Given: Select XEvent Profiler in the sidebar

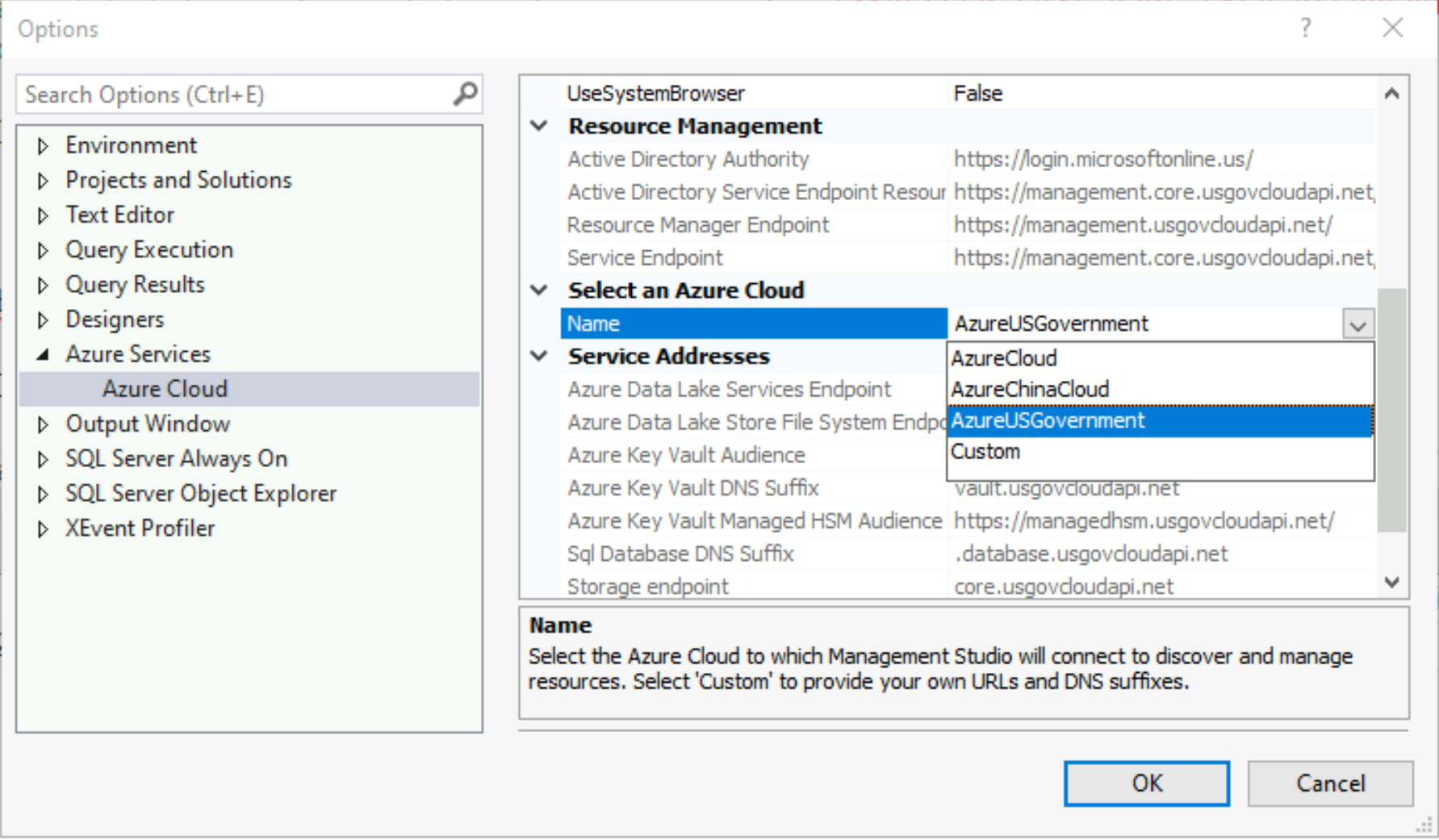Looking at the screenshot, I should coord(140,528).
